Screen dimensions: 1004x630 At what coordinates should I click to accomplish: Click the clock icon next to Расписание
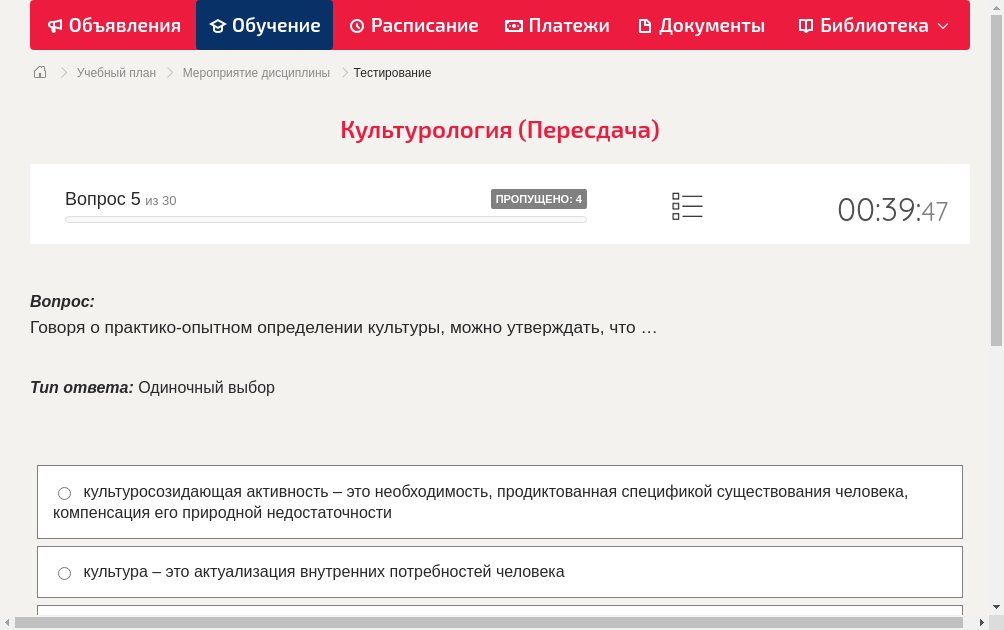point(355,25)
